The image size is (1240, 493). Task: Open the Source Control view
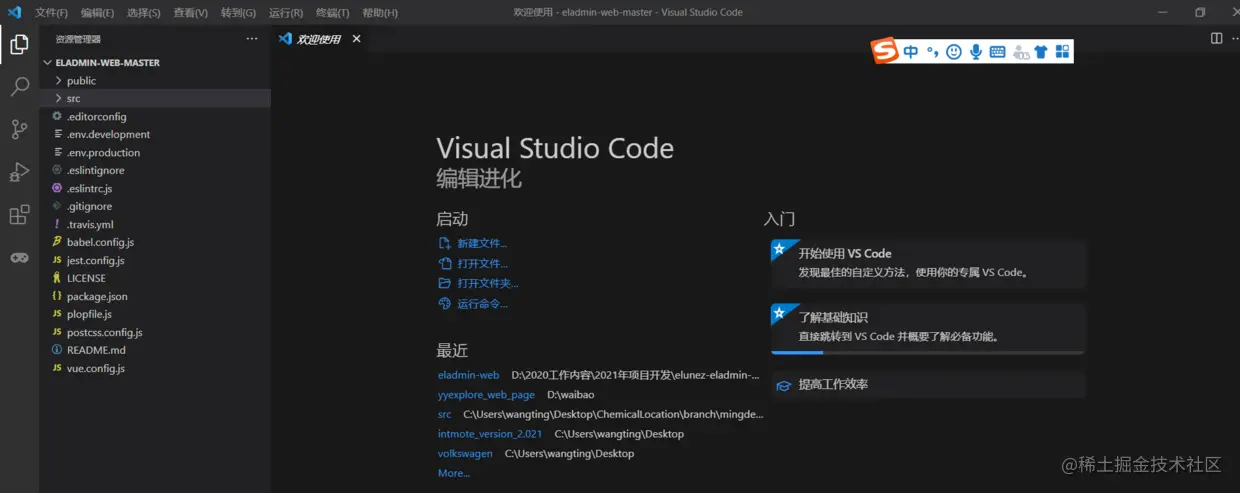[19, 129]
